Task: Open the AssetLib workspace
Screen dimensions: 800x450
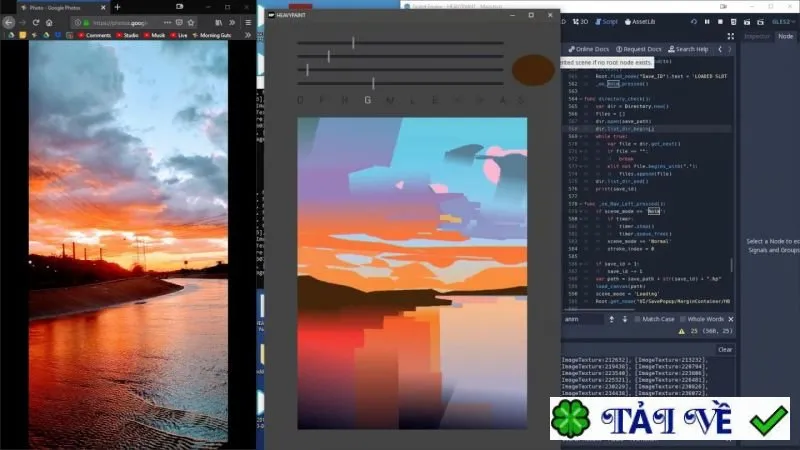Action: [x=640, y=22]
